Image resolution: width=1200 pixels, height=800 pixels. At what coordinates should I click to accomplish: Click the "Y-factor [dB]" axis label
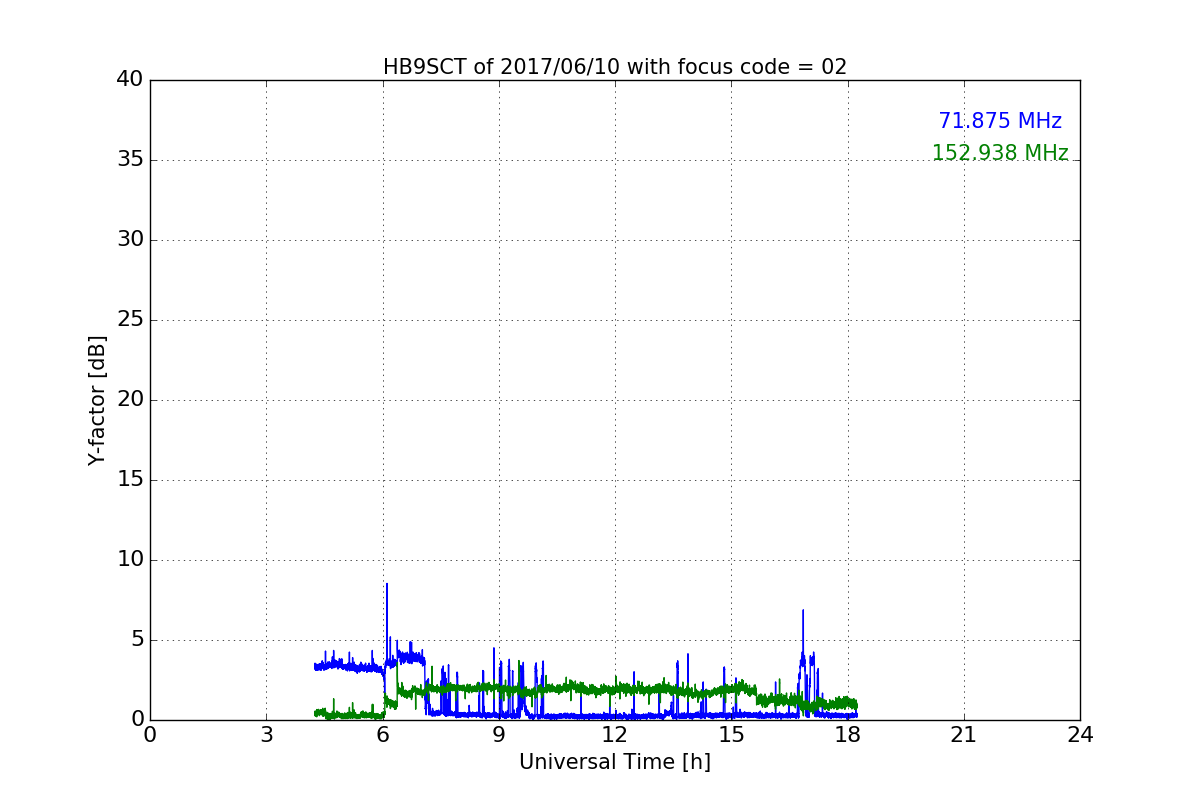(97, 400)
